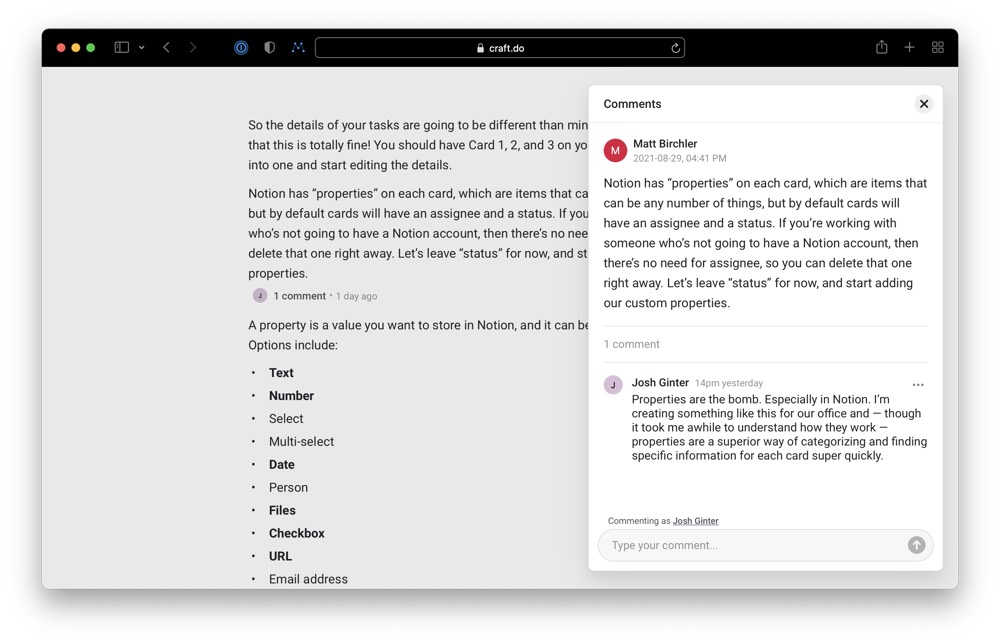1000x644 pixels.
Task: Click the URL list item
Action: [x=280, y=557]
